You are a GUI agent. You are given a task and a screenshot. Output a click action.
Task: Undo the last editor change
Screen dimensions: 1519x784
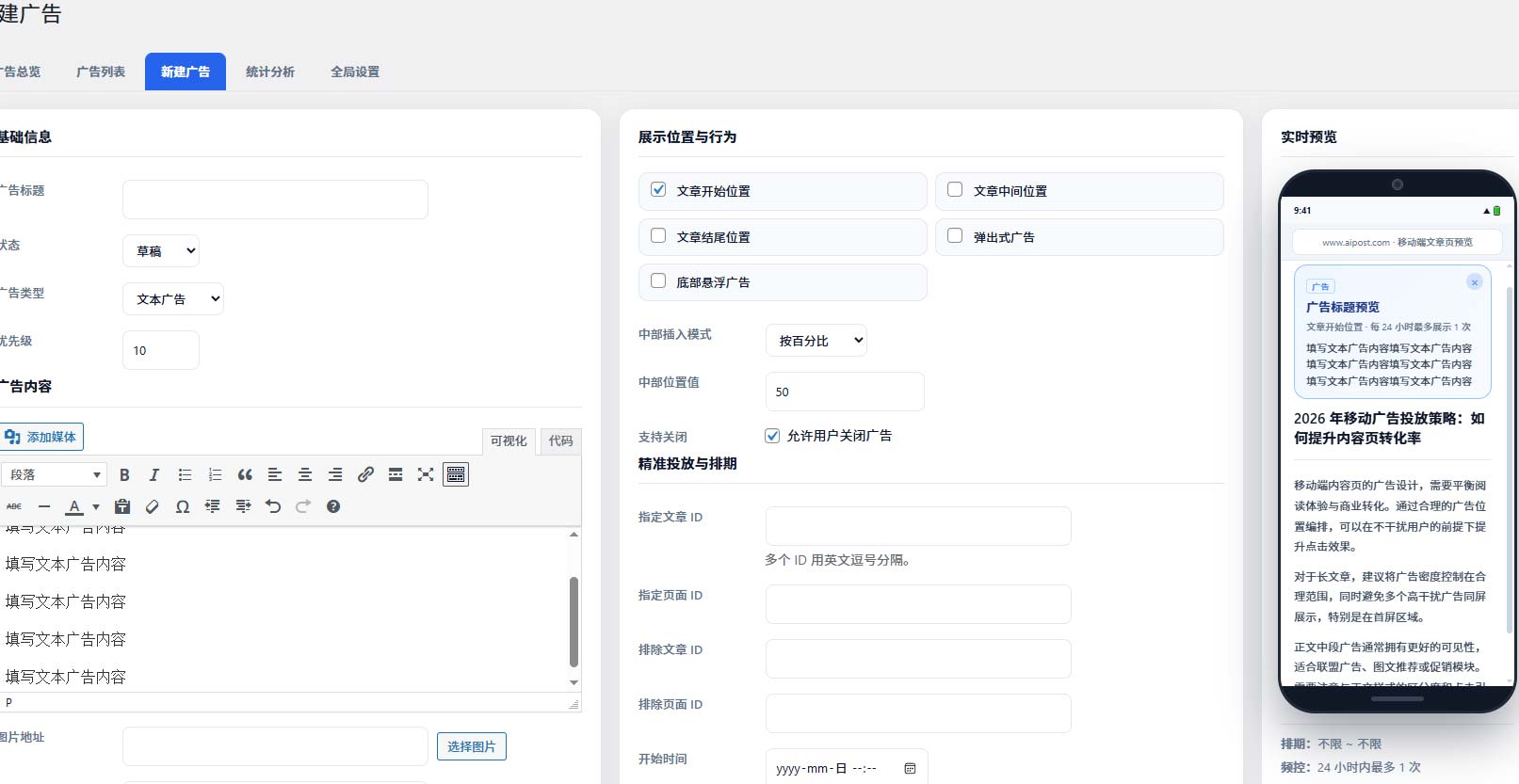click(x=273, y=506)
